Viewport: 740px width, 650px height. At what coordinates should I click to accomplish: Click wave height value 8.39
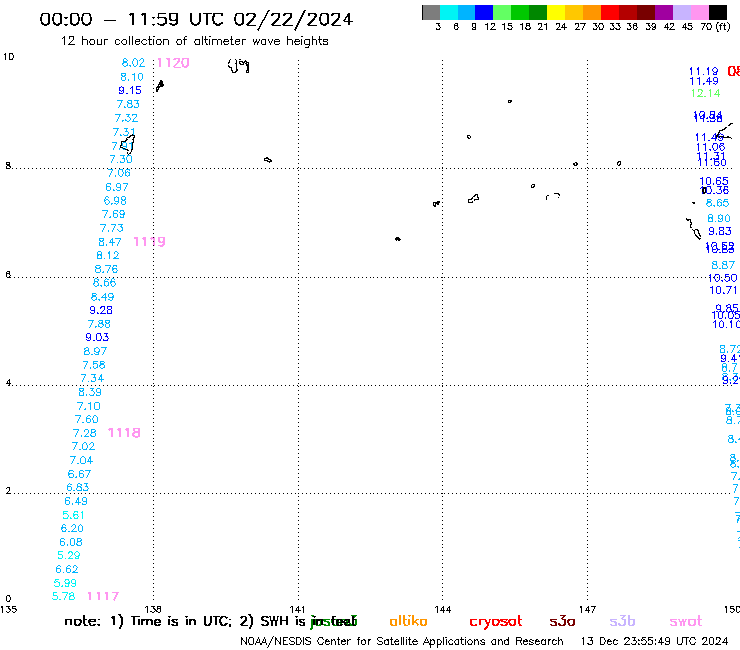pyautogui.click(x=90, y=392)
